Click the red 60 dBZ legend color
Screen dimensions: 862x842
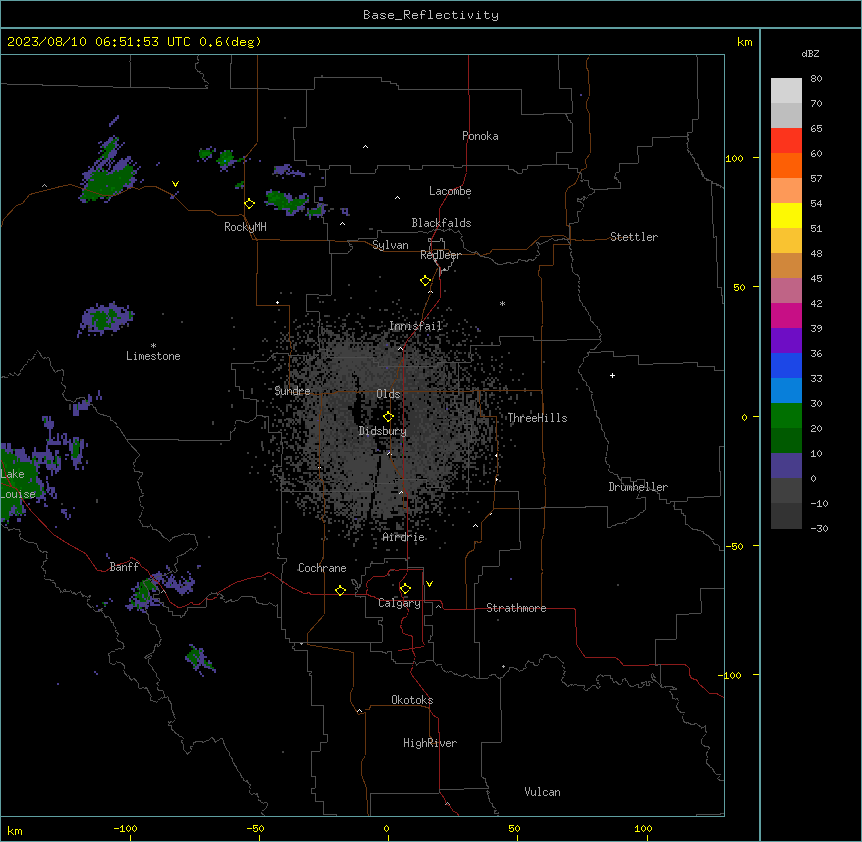786,141
